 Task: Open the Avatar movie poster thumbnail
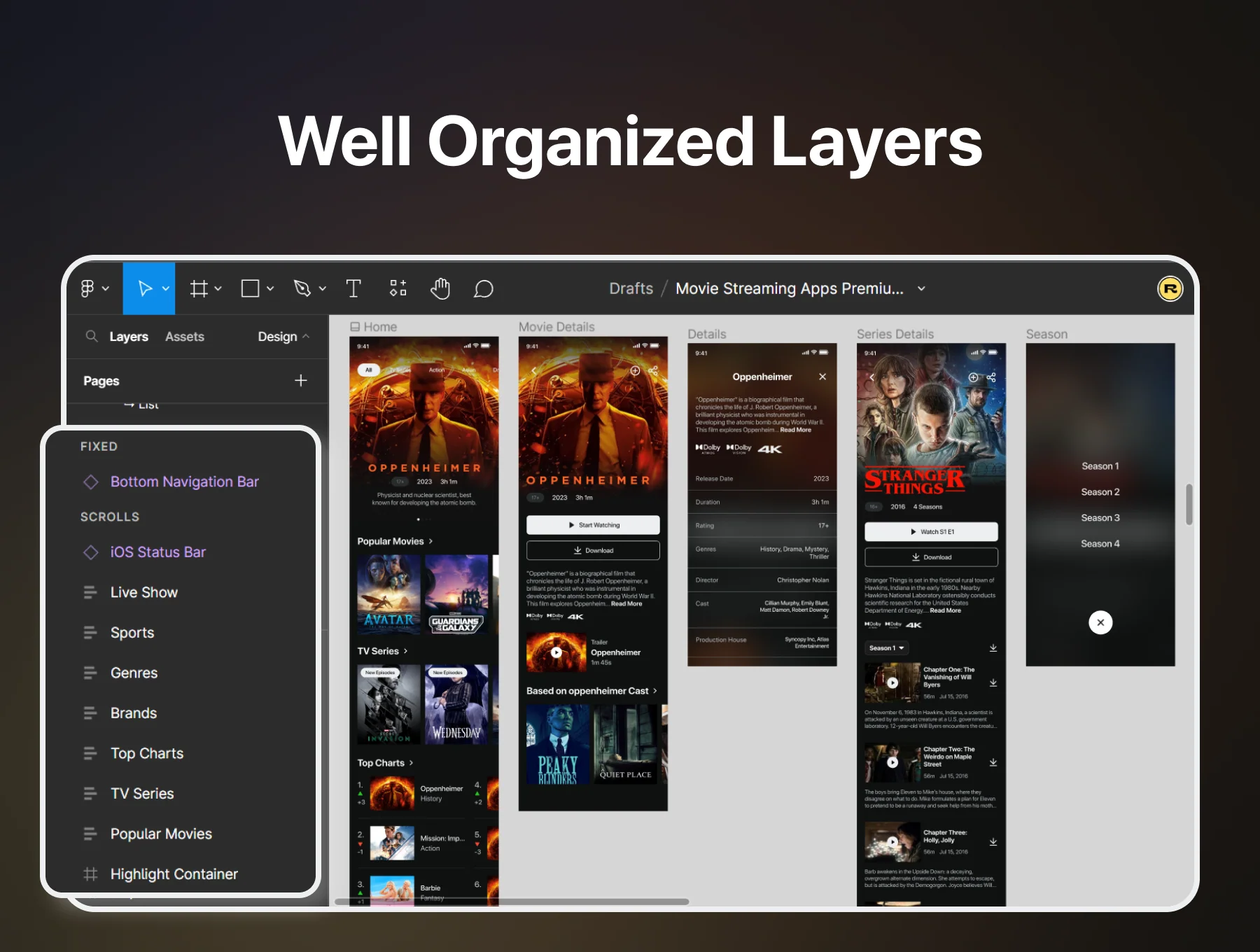[388, 595]
